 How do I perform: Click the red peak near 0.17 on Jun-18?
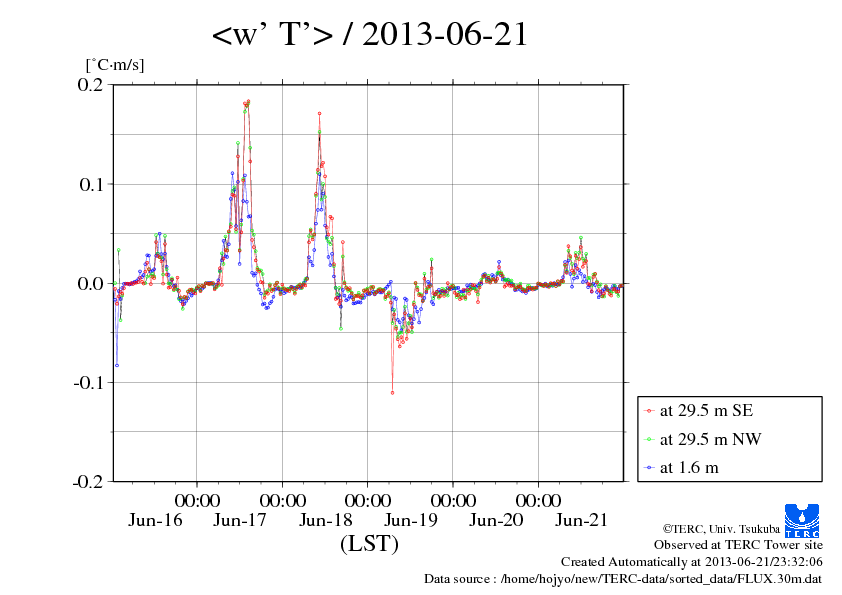tap(320, 113)
